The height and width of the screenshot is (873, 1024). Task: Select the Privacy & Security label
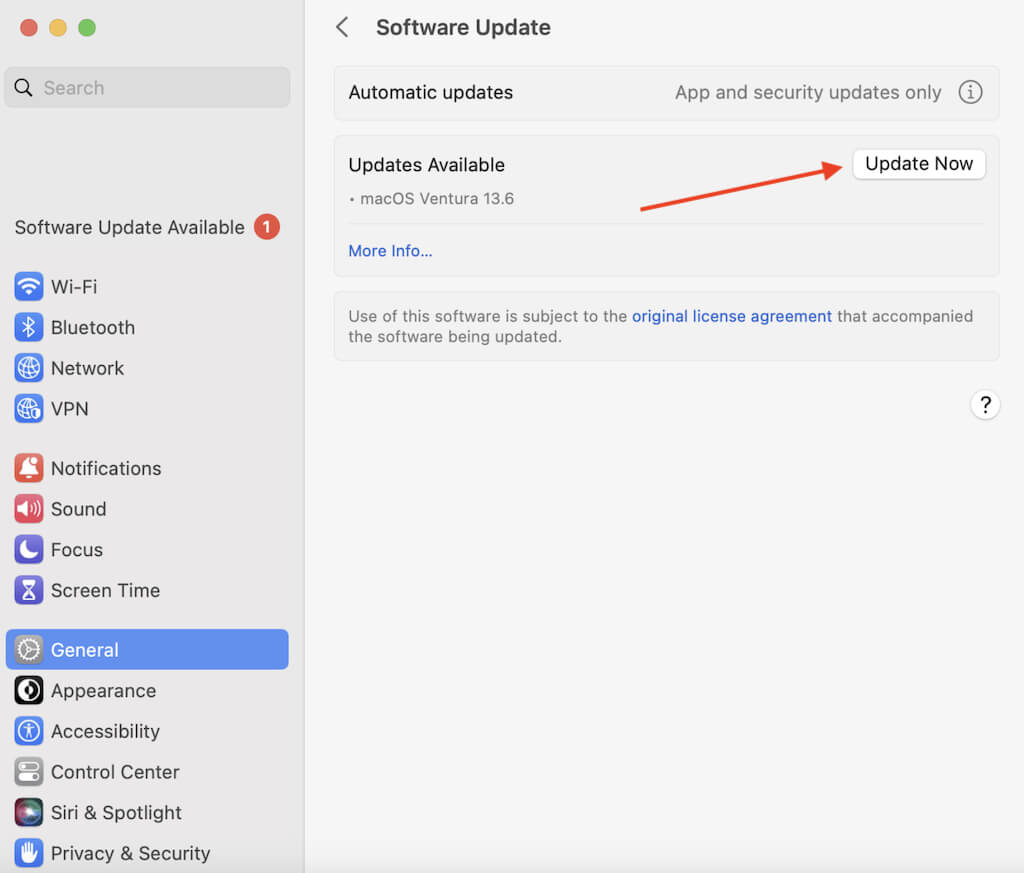[x=131, y=853]
